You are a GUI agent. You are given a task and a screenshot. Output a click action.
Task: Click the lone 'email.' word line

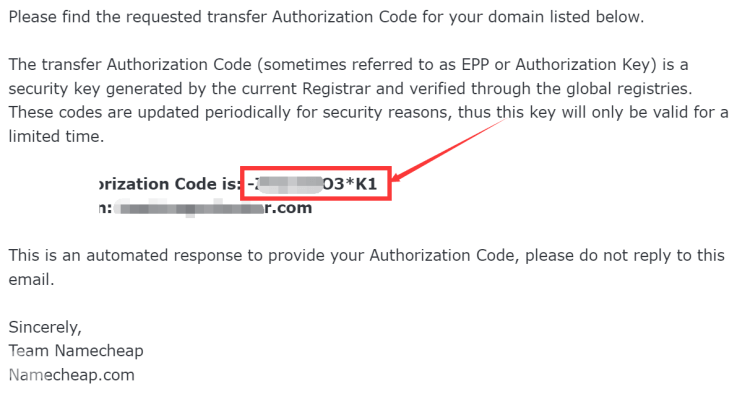coord(32,280)
